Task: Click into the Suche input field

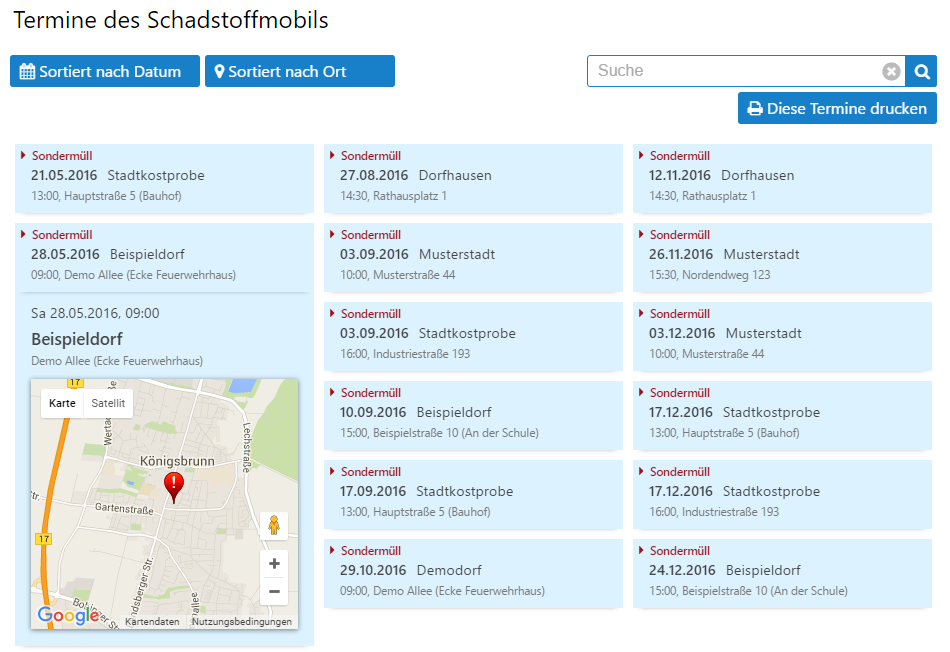Action: pos(734,71)
